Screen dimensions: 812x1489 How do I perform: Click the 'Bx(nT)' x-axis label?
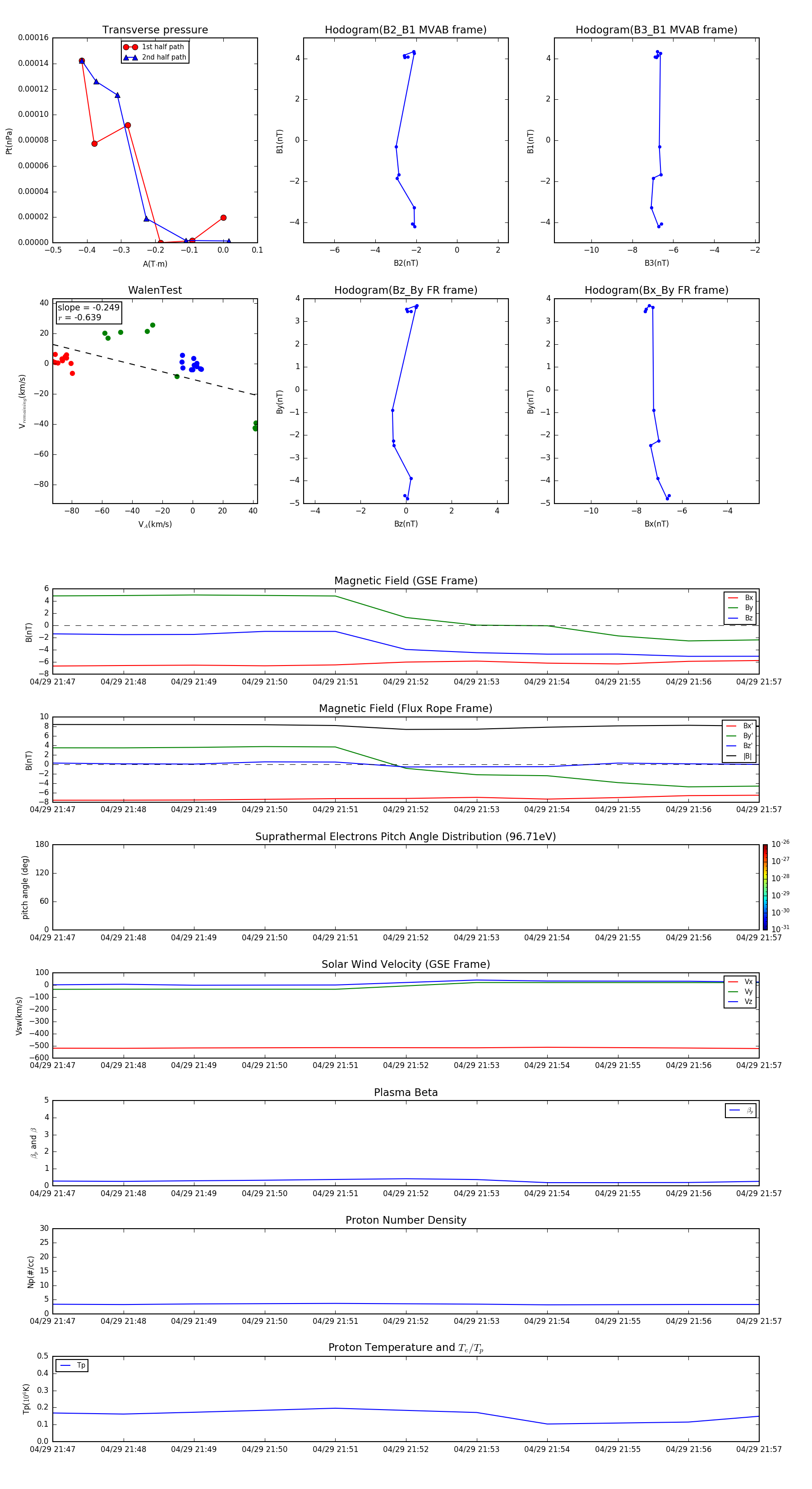tap(656, 524)
